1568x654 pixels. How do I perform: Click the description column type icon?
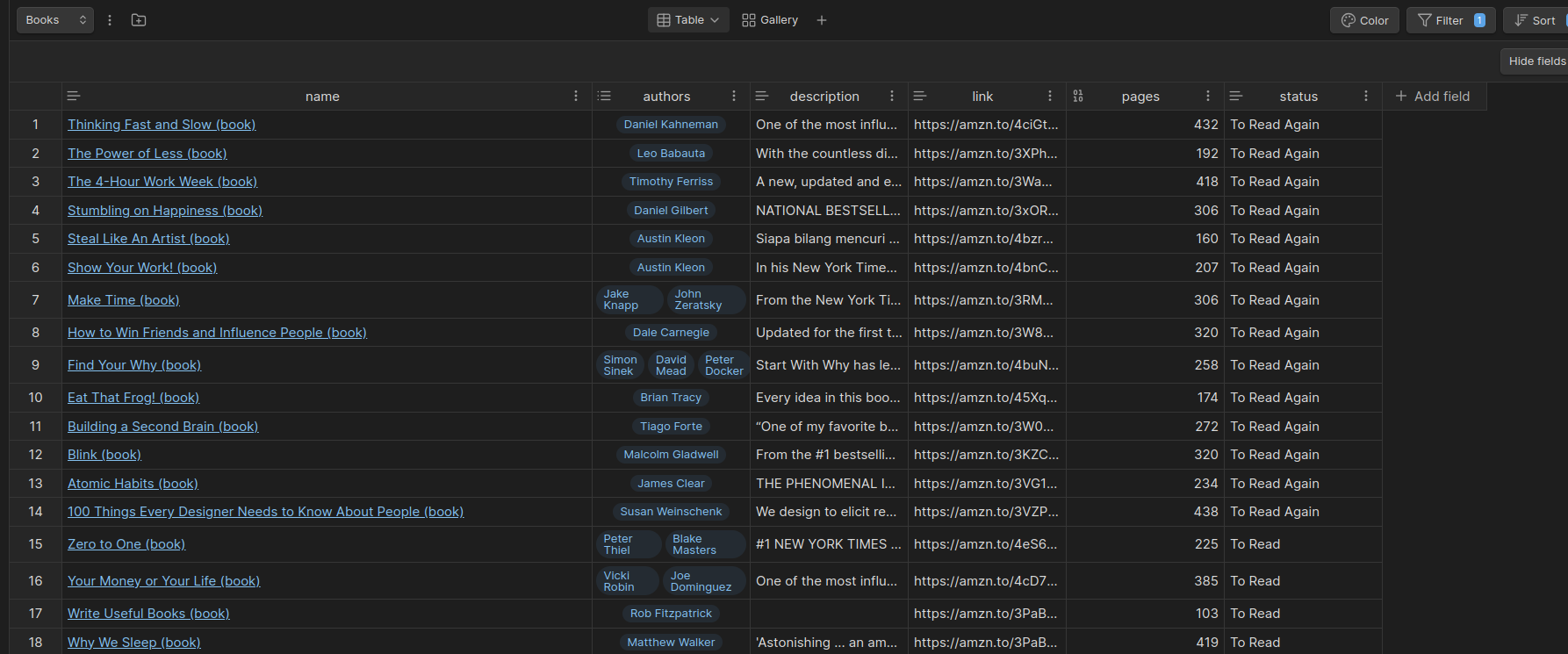pyautogui.click(x=762, y=97)
